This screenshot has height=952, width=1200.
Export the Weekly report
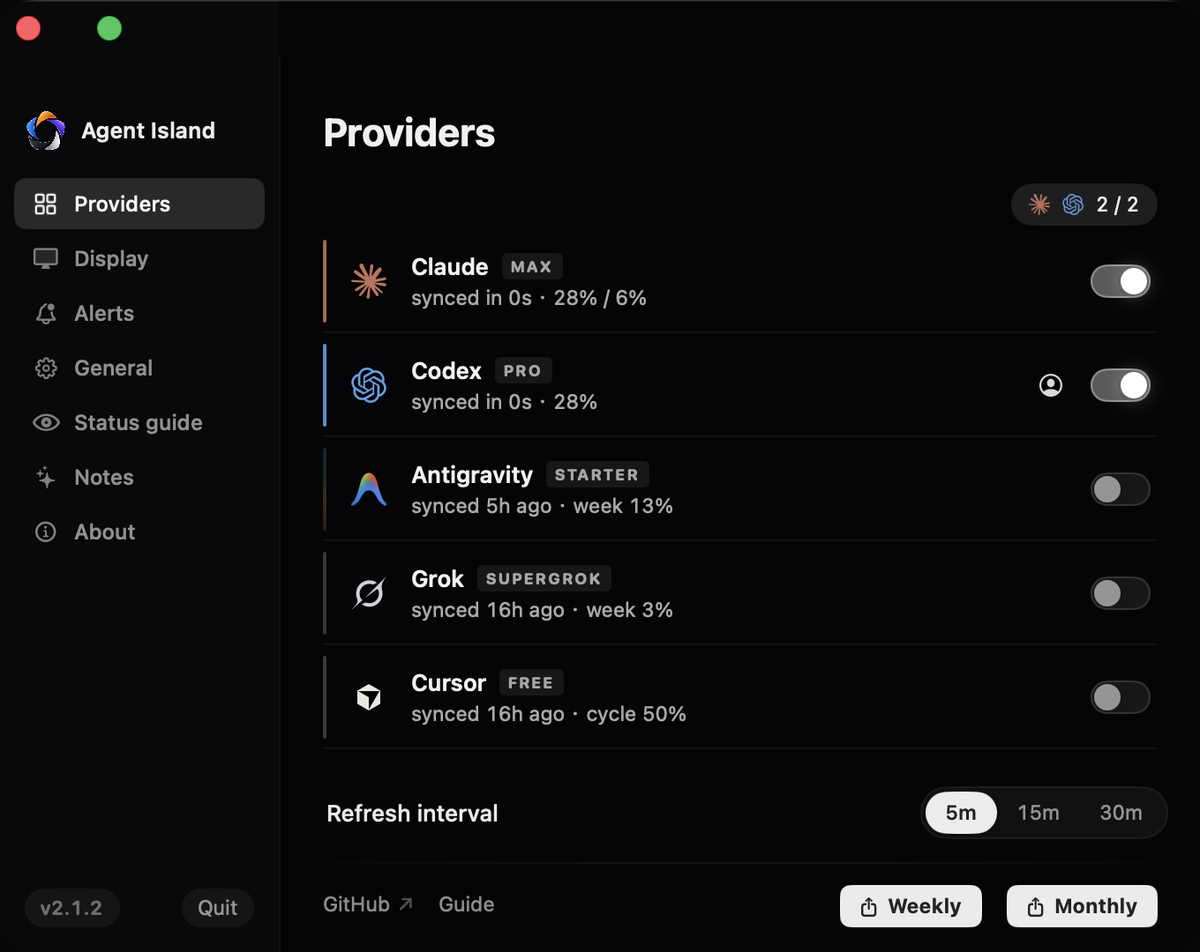point(911,906)
